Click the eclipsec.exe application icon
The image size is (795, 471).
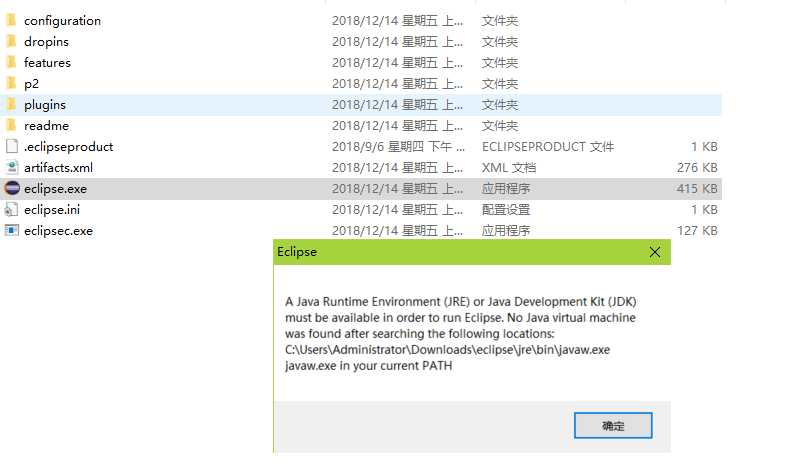(x=11, y=231)
